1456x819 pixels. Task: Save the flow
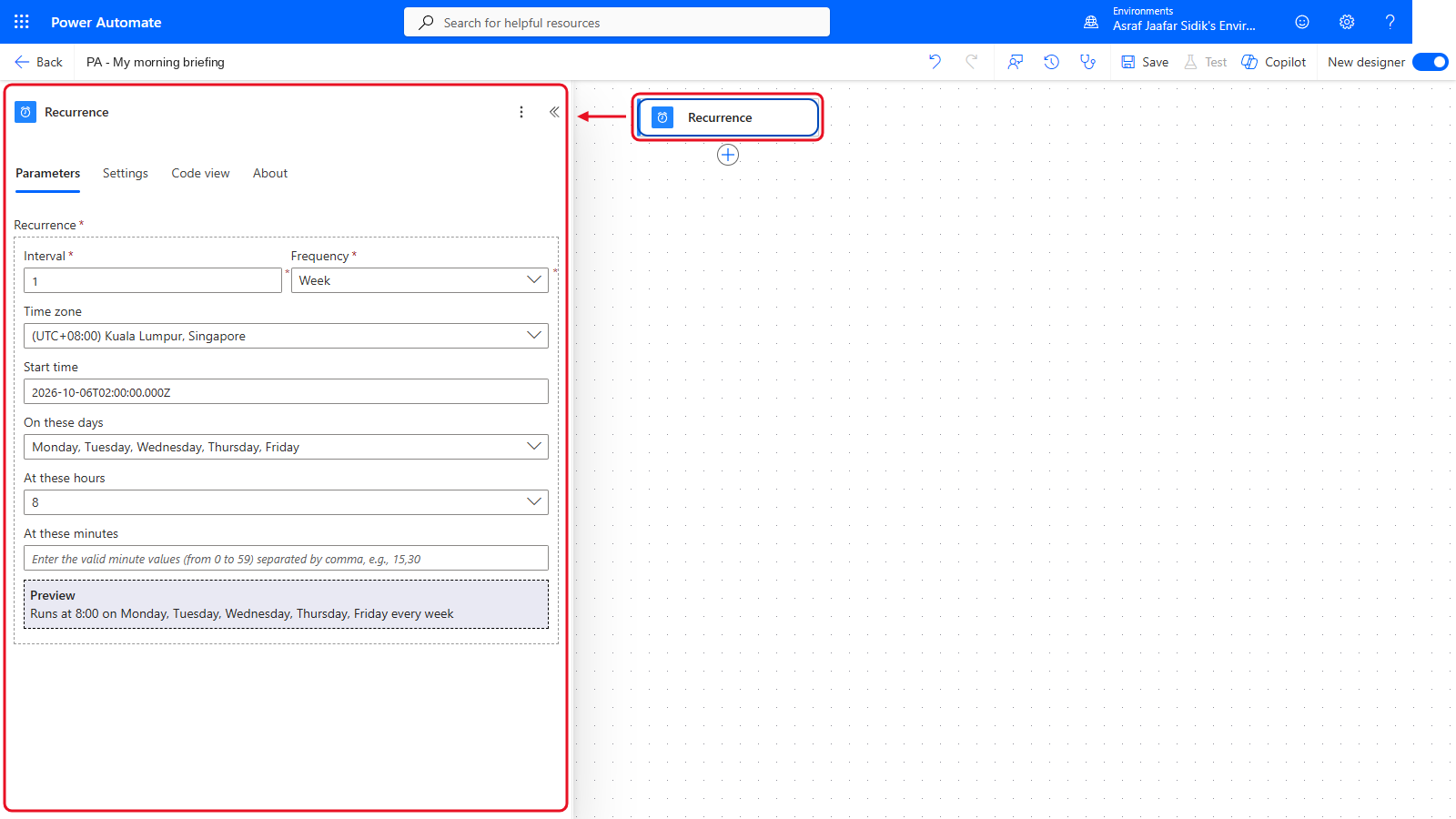click(1145, 62)
